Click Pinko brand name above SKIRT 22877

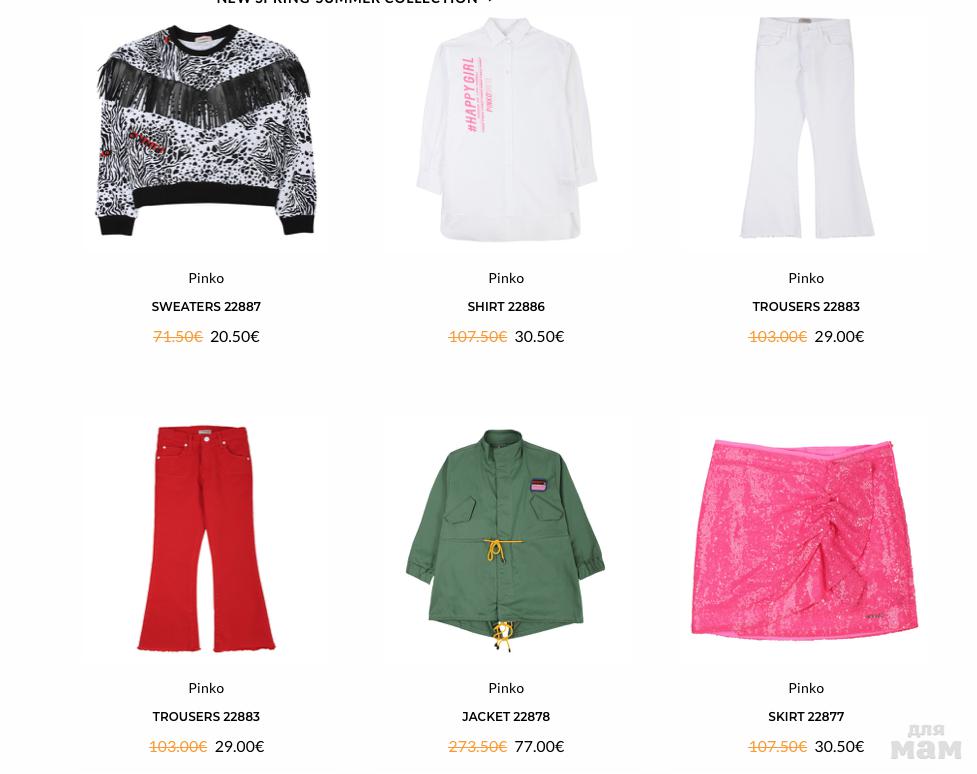pos(806,688)
